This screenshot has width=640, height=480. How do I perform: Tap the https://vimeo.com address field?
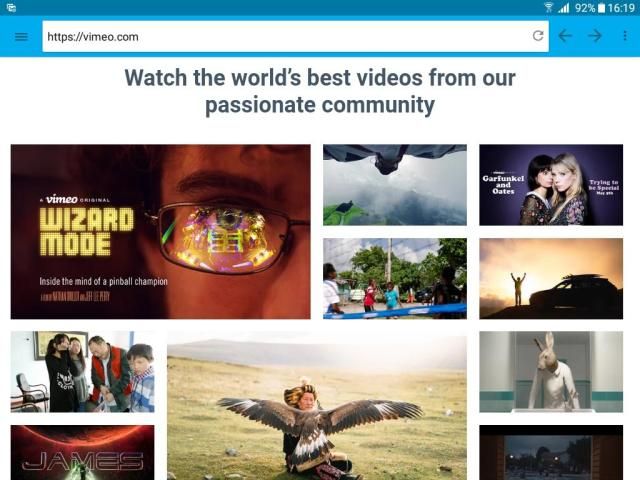pos(285,36)
